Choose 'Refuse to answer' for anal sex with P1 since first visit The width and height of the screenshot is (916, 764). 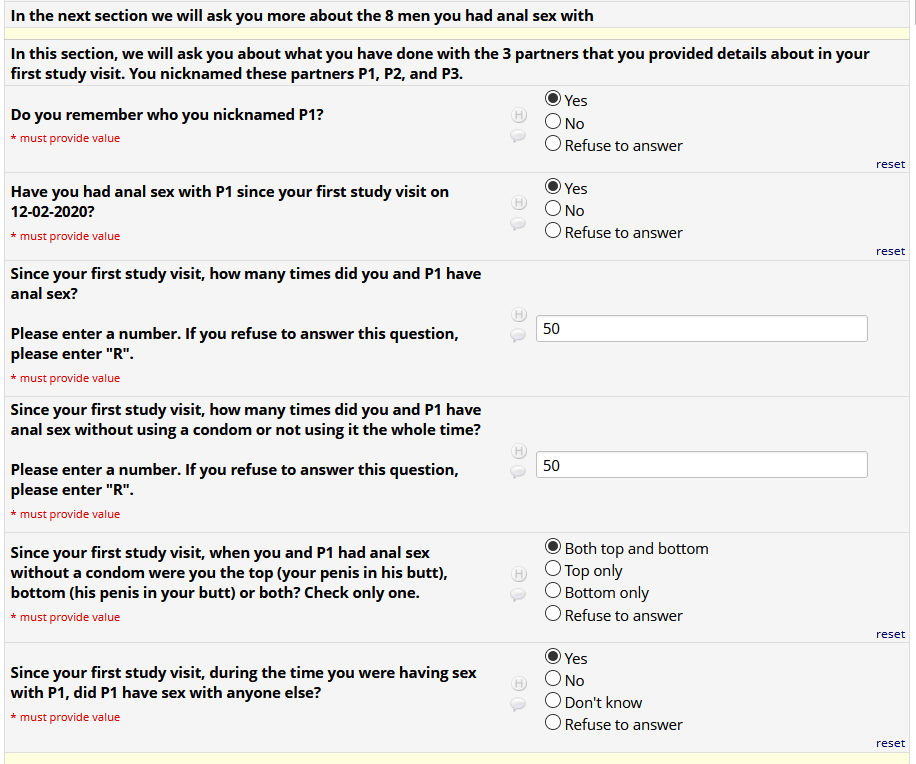point(553,232)
